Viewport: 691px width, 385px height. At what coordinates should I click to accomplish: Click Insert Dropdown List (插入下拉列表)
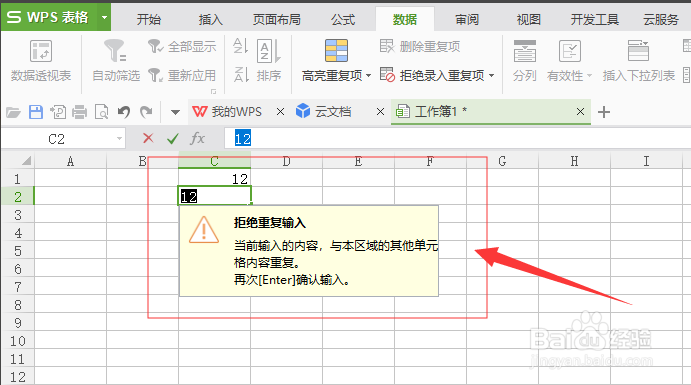tap(639, 61)
